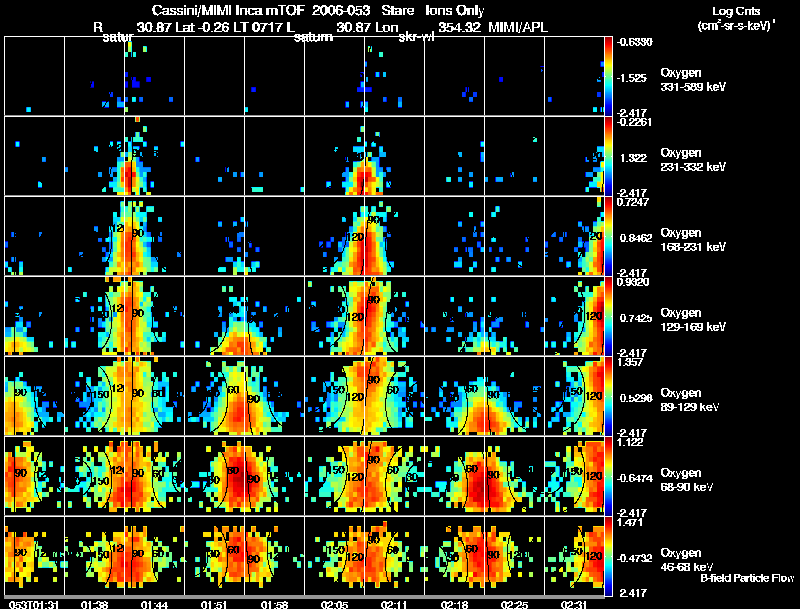Click the colorbar value '0.9320'
This screenshot has height=609, width=800.
pyautogui.click(x=633, y=282)
